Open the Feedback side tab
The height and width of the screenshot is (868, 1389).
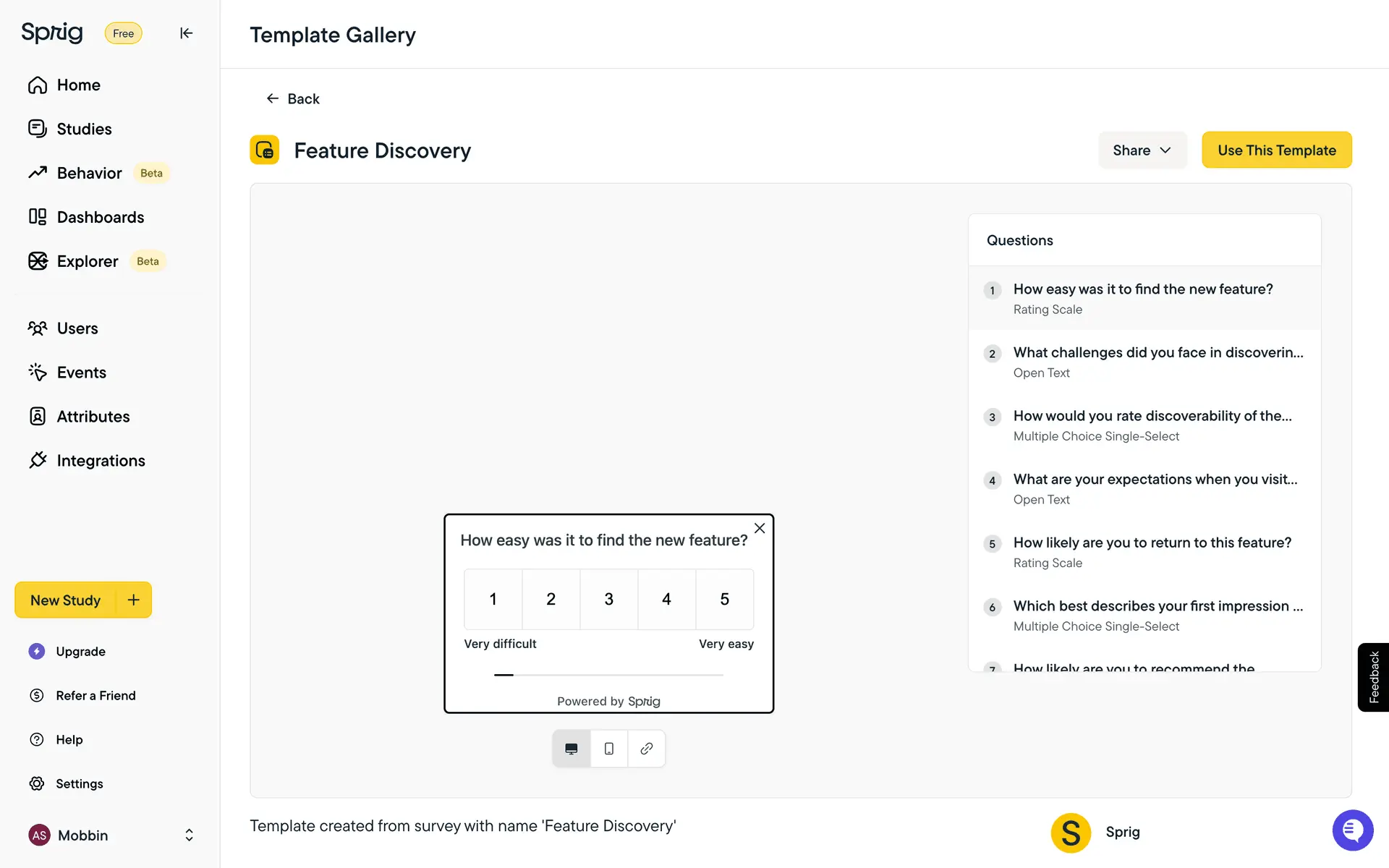pos(1373,677)
